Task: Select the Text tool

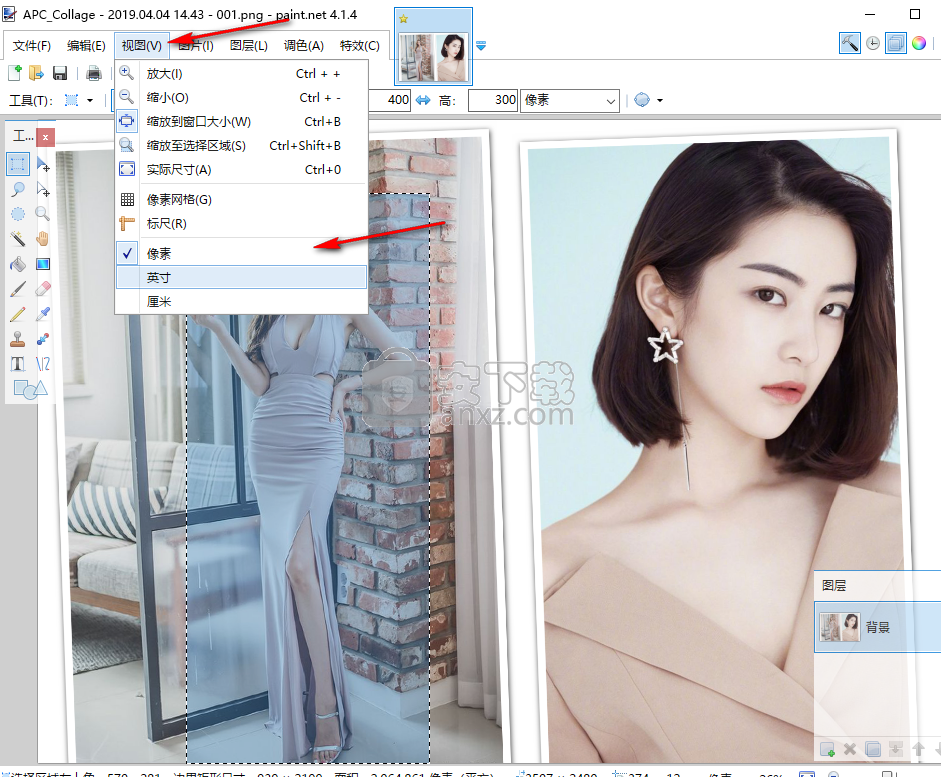Action: coord(18,364)
